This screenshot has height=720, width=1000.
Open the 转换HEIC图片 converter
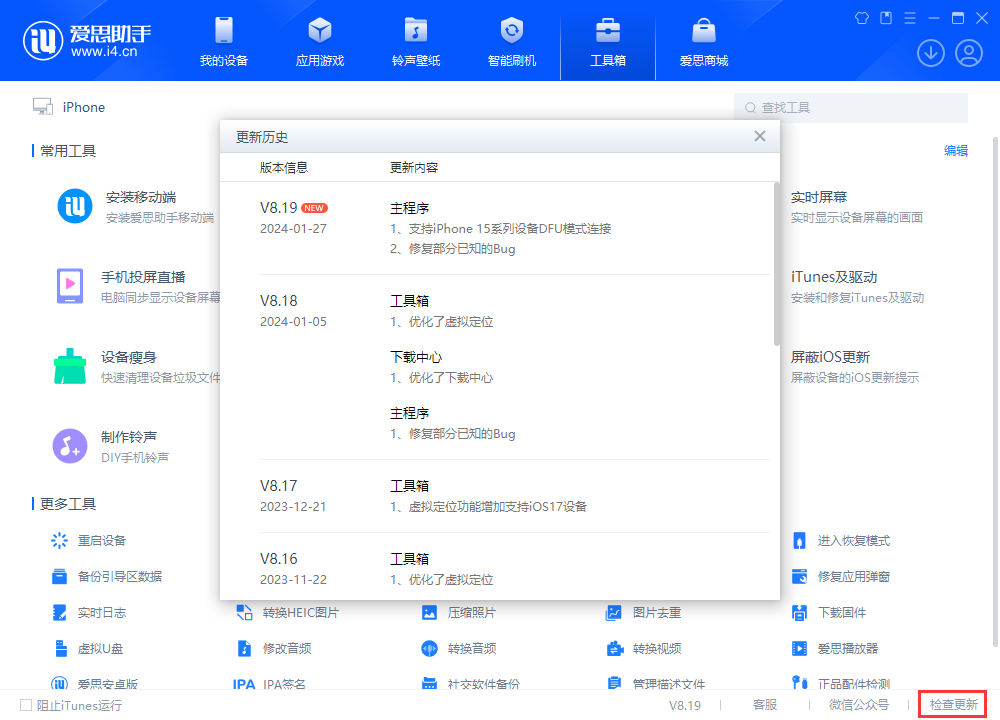300,611
